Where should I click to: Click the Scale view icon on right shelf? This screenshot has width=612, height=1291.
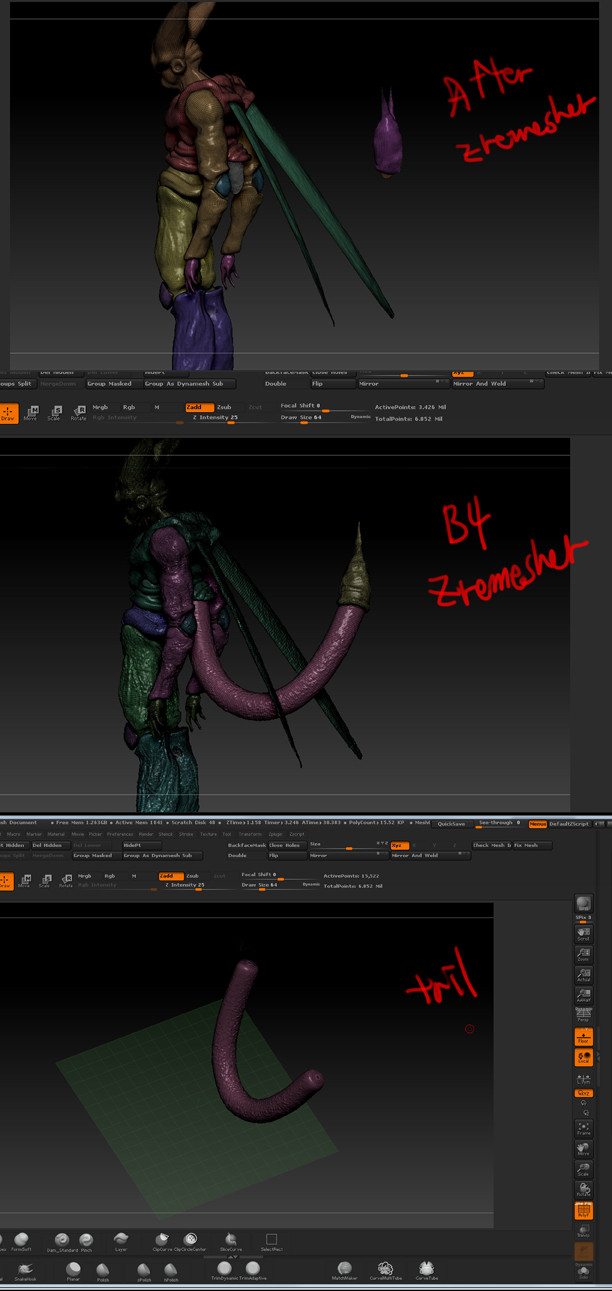583,1170
